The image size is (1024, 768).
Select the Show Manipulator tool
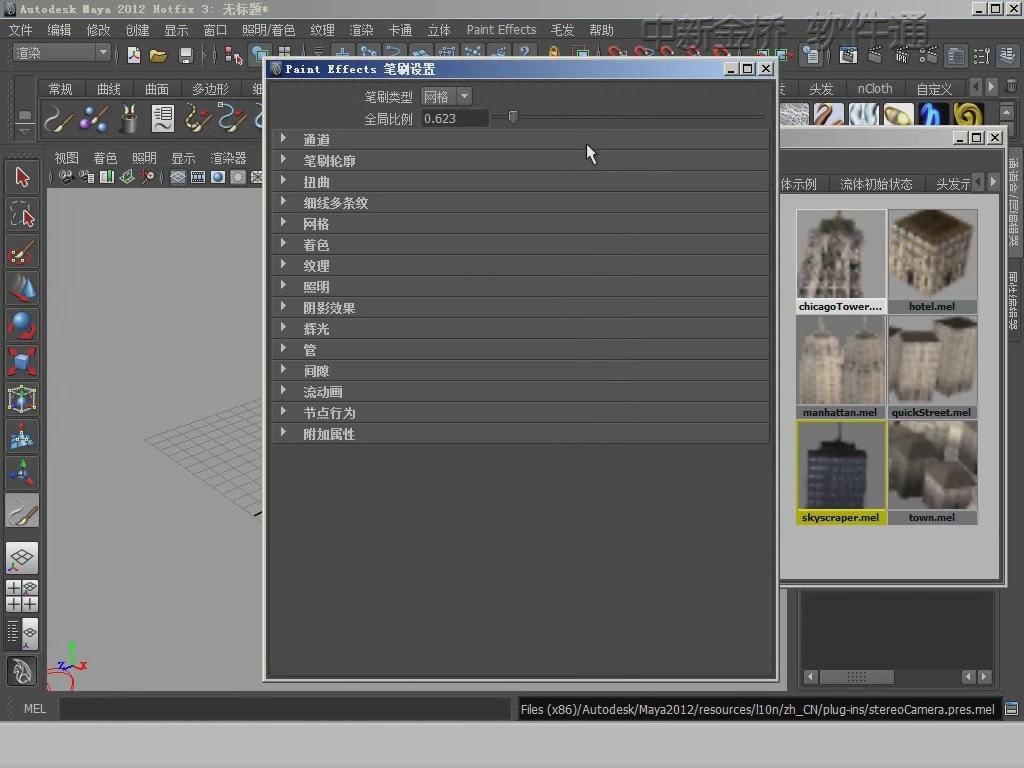pos(22,472)
